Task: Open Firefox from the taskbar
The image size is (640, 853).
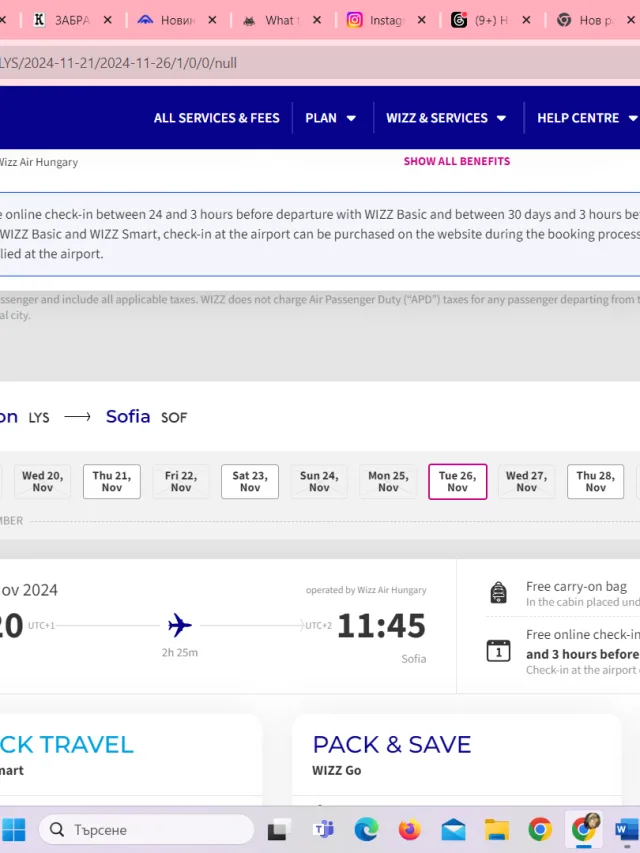Action: tap(409, 830)
